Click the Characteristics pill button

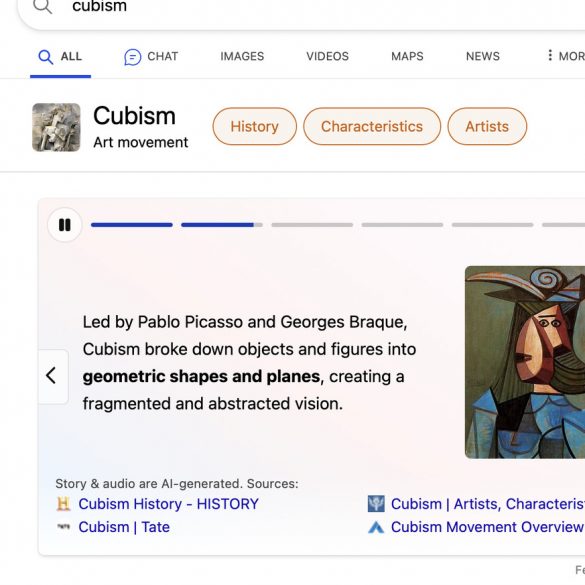pos(372,126)
